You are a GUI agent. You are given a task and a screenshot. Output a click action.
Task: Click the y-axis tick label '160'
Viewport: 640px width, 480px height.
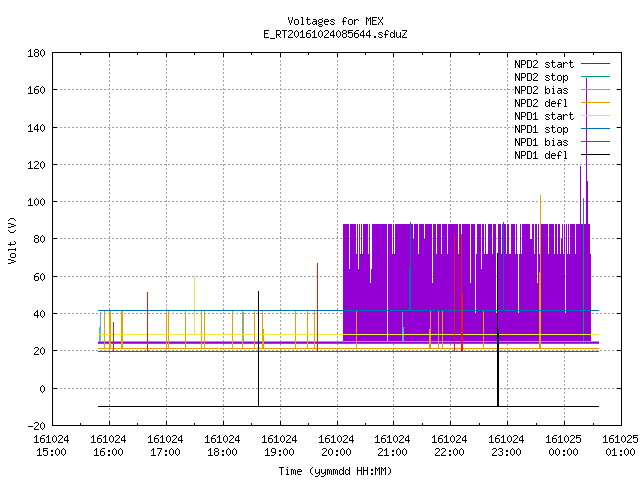(x=36, y=90)
